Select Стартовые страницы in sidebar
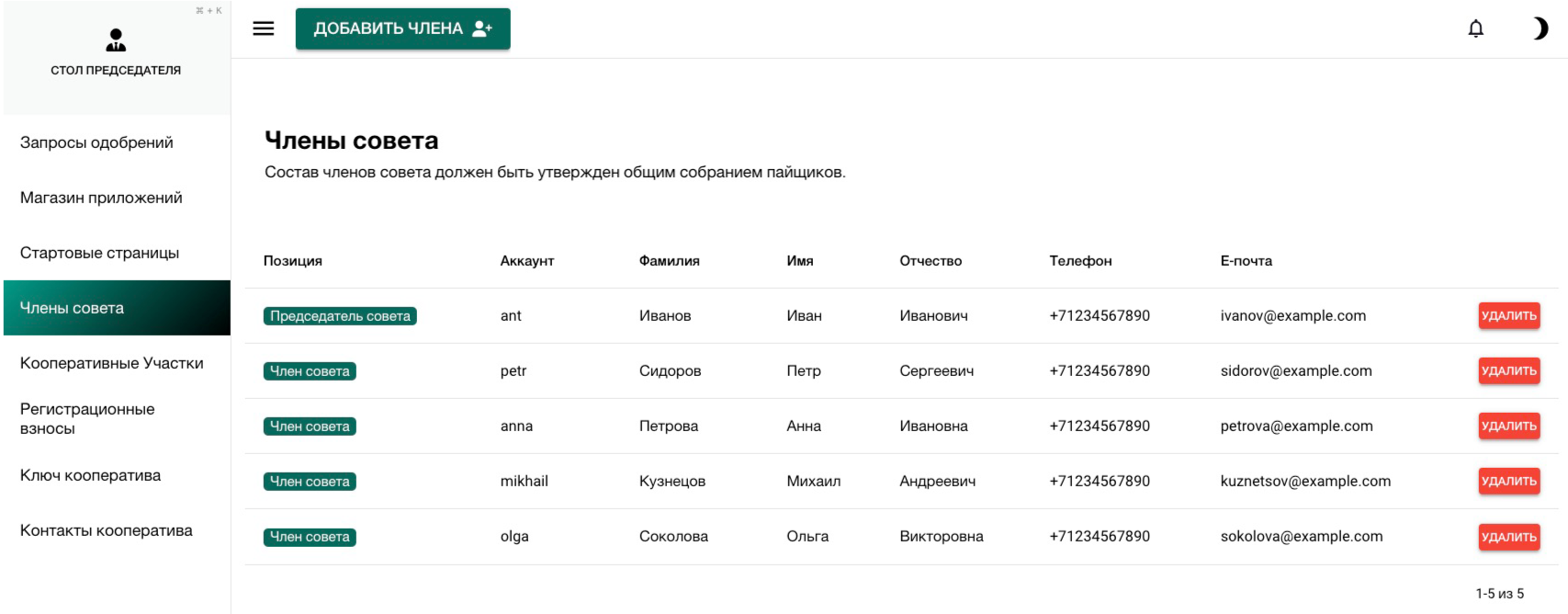Image resolution: width=1568 pixels, height=614 pixels. pyautogui.click(x=99, y=253)
